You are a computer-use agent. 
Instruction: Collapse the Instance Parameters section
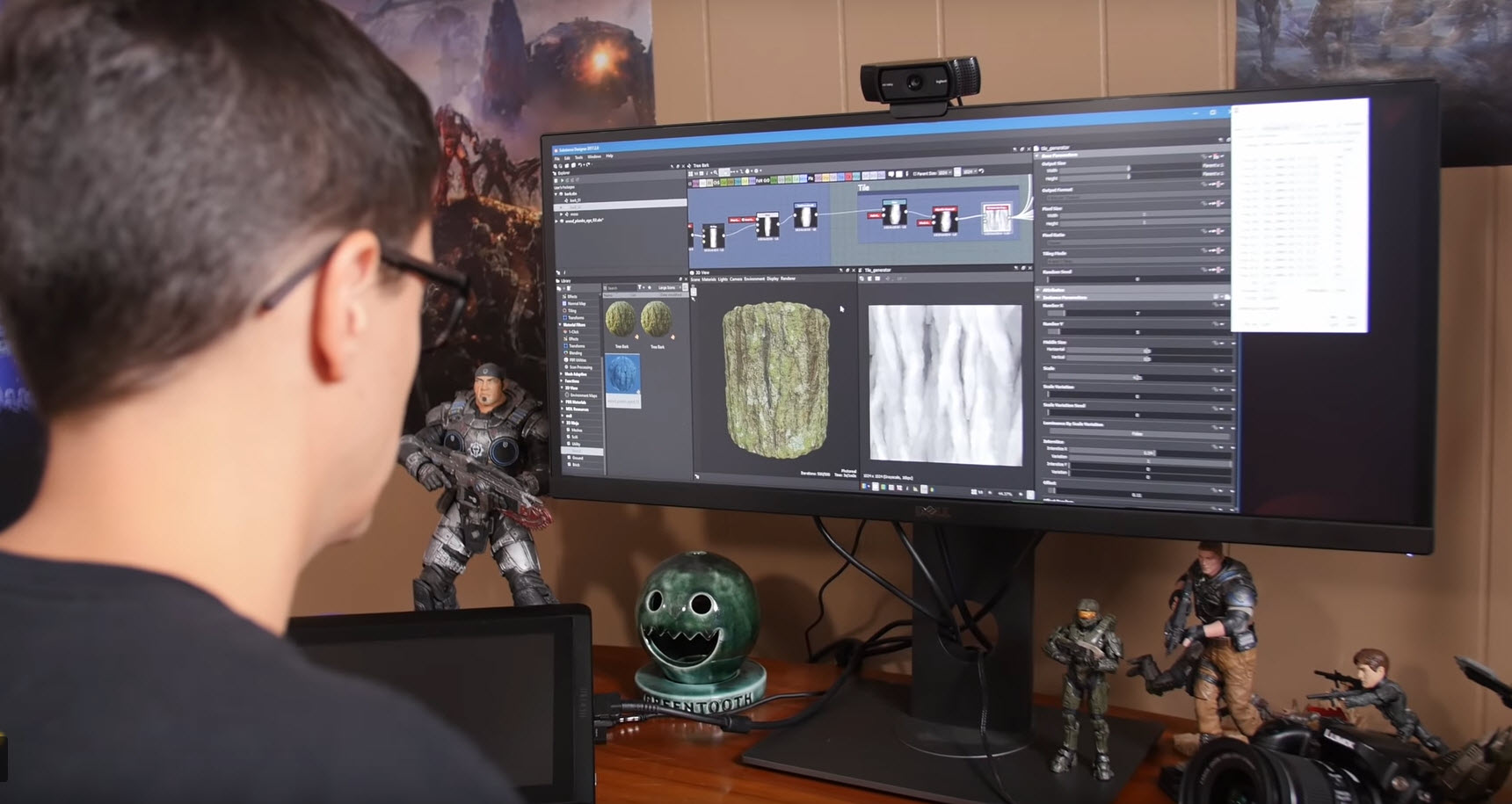click(x=1040, y=298)
